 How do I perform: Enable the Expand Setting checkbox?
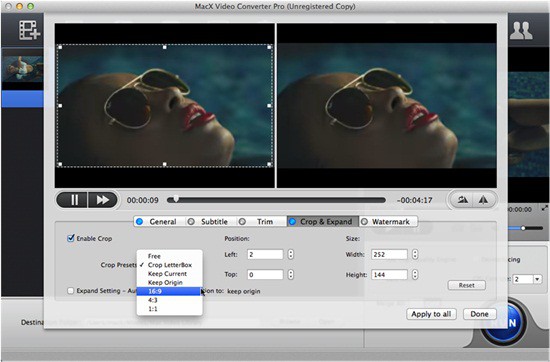71,291
